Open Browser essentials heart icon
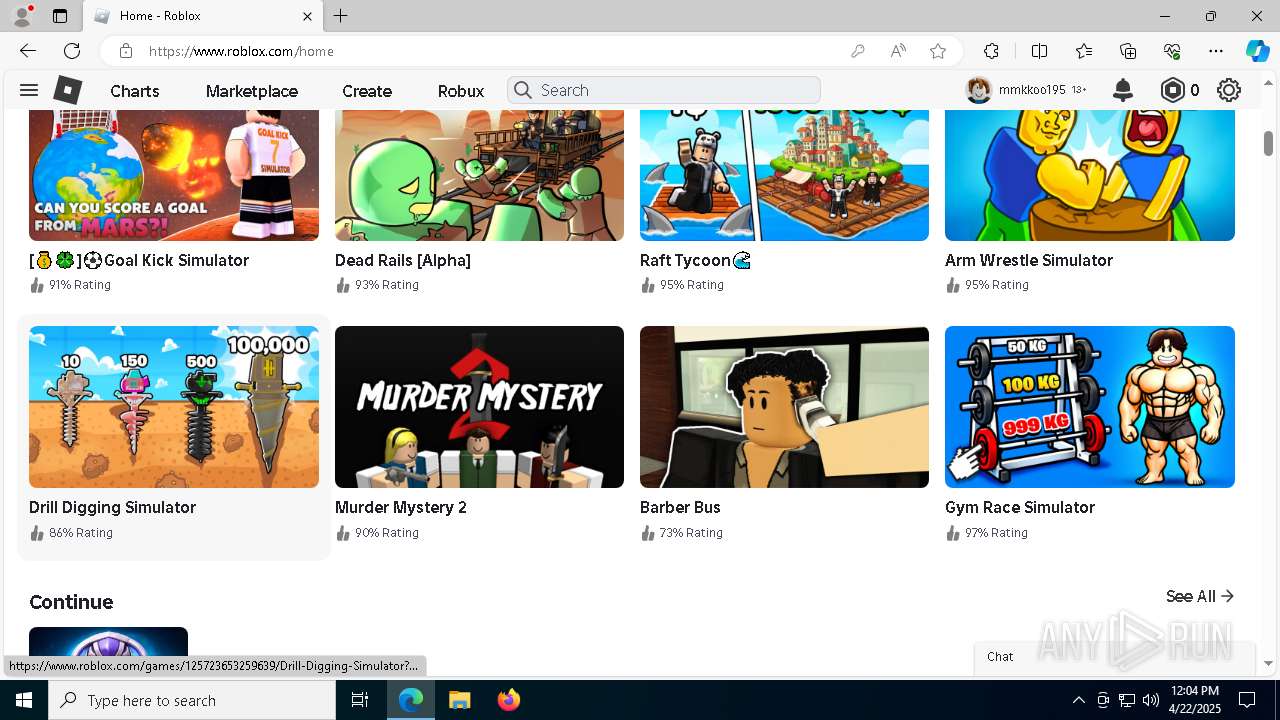Image resolution: width=1280 pixels, height=720 pixels. click(x=1172, y=51)
